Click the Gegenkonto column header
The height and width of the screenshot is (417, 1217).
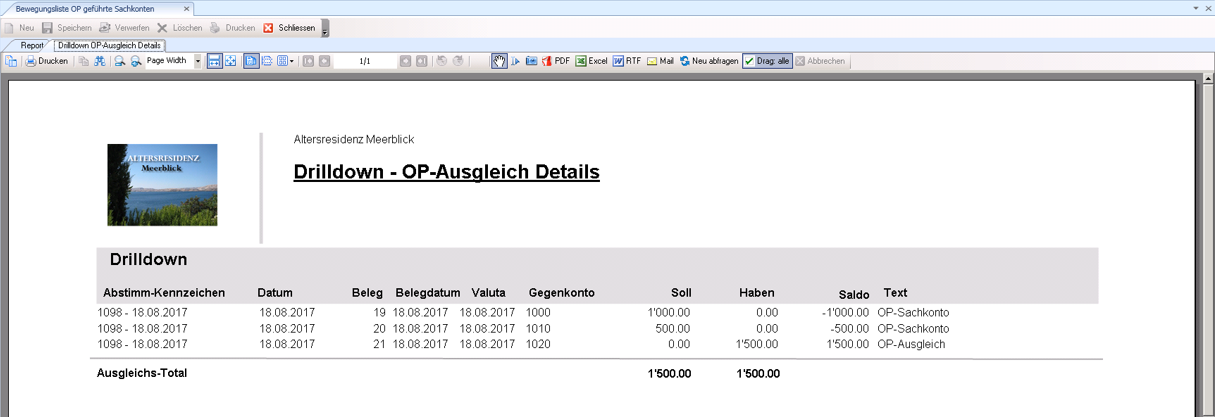(x=562, y=293)
